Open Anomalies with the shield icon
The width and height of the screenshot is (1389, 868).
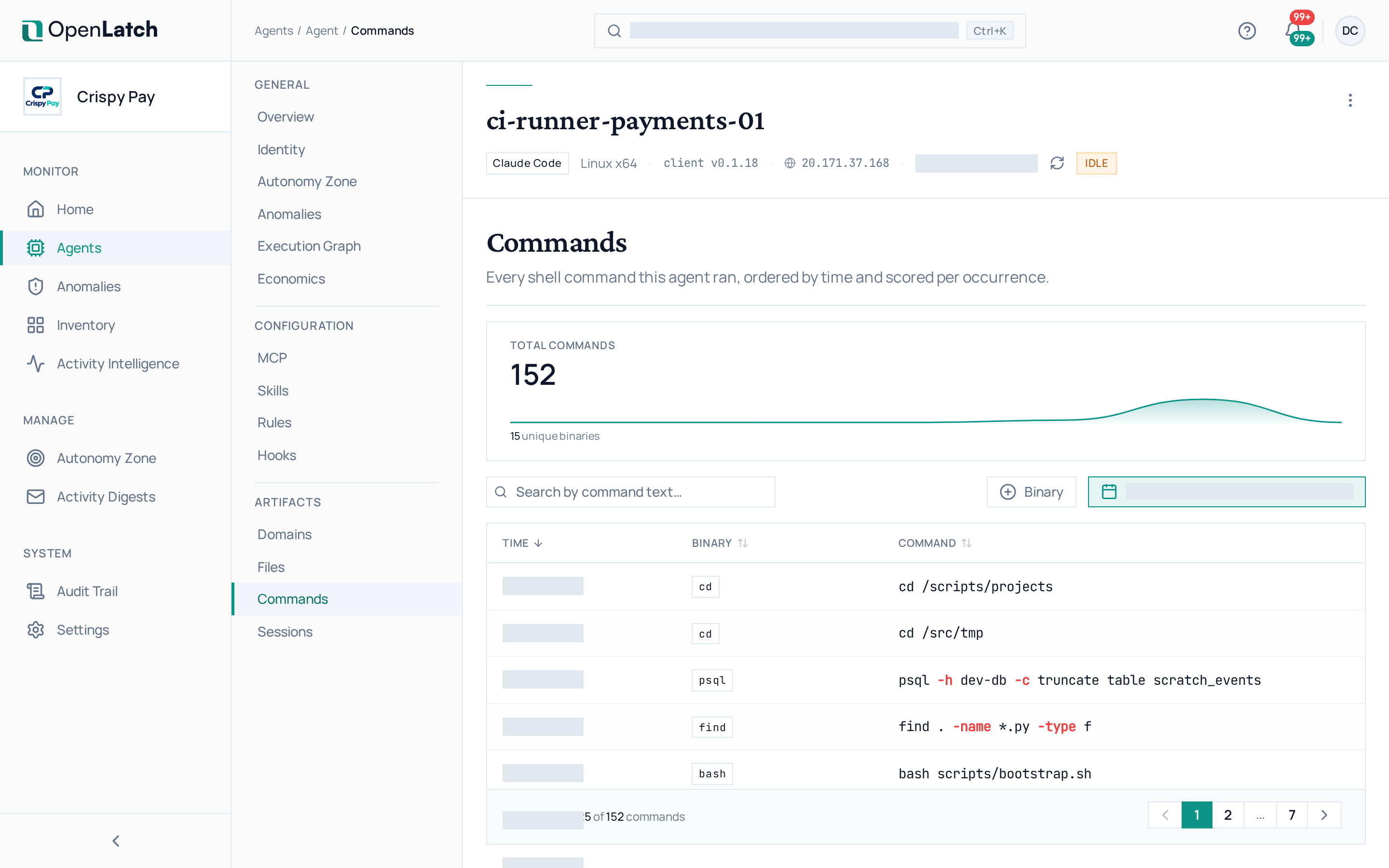[116, 286]
